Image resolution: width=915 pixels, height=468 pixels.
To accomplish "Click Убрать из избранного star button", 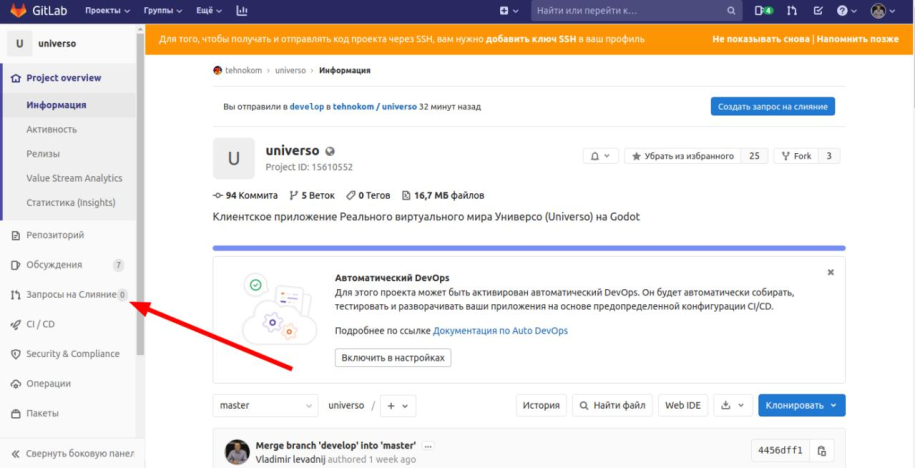I will click(x=682, y=156).
